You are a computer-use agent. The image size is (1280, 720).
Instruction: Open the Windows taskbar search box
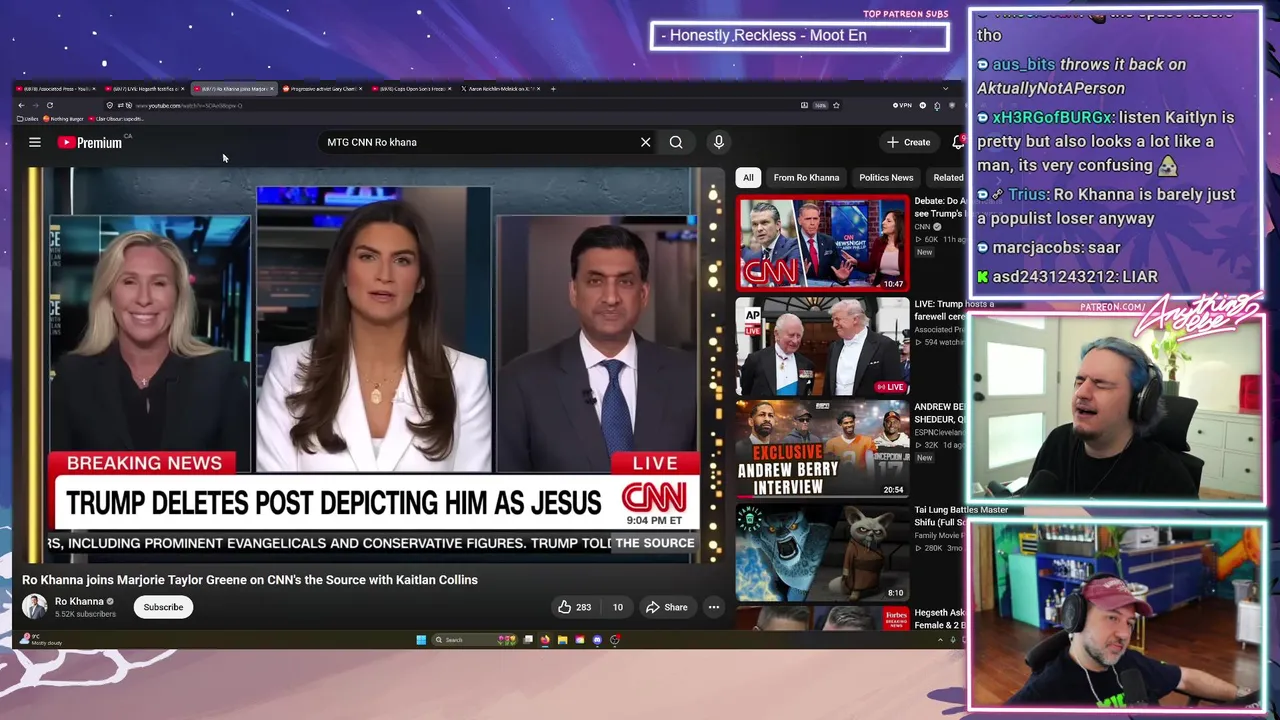point(474,640)
